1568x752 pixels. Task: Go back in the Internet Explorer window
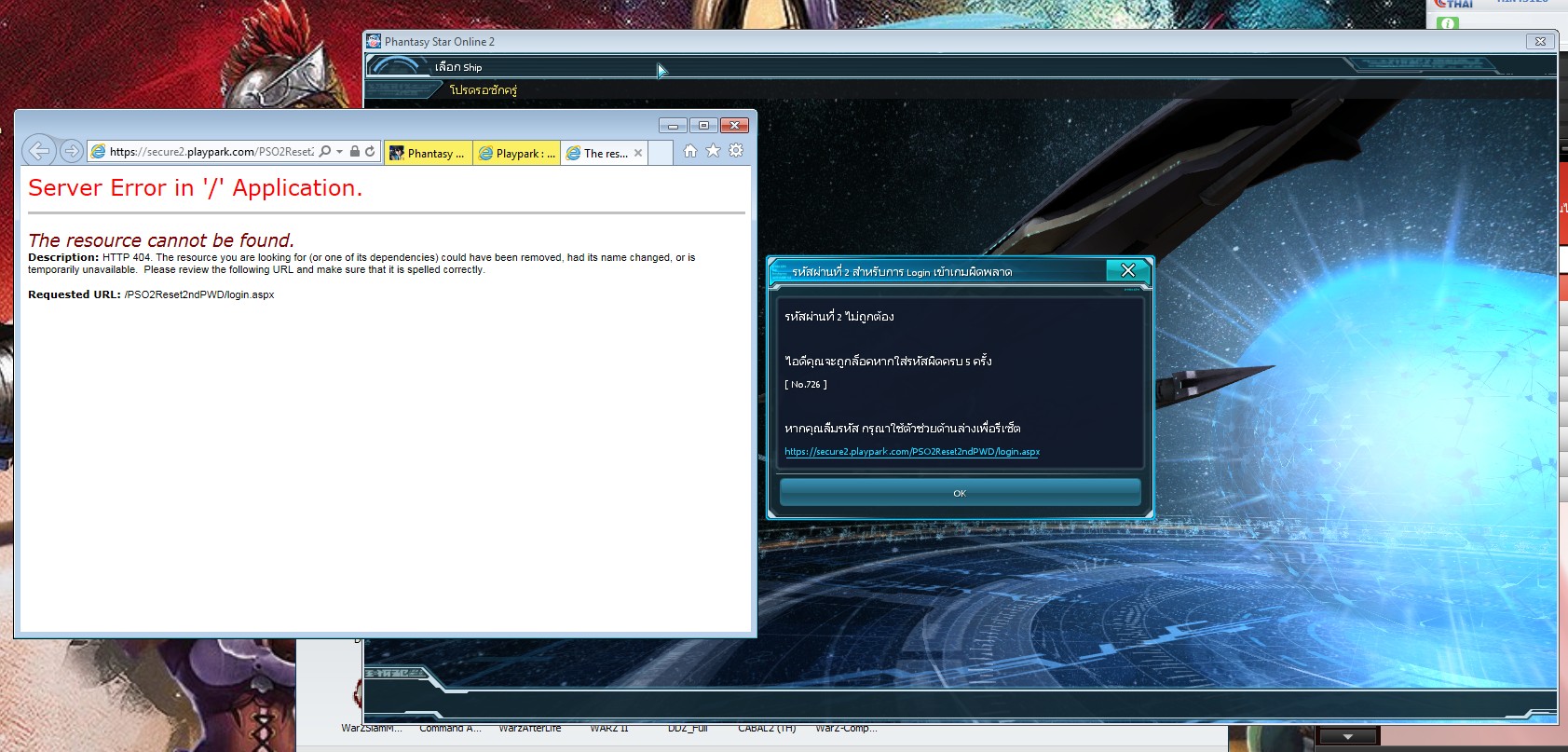[39, 150]
